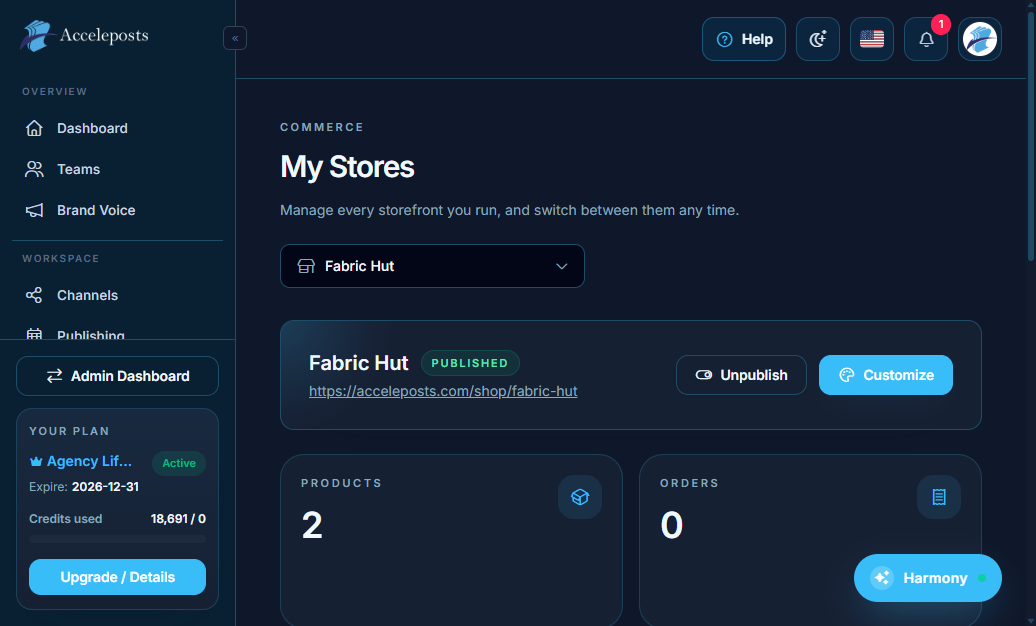Click the Channels share icon

click(34, 295)
